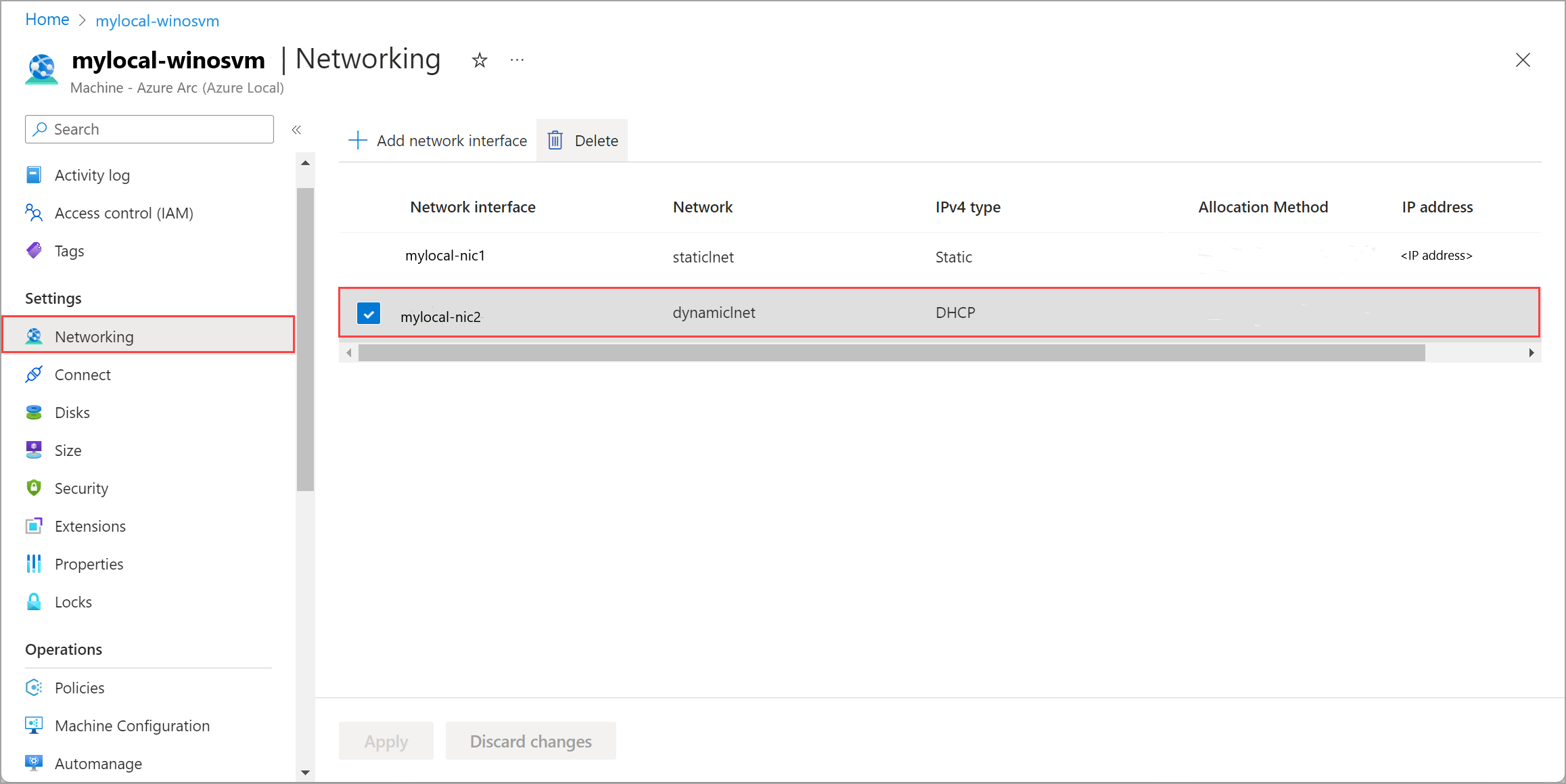Click the Disks icon in Settings
This screenshot has width=1566, height=784.
click(x=34, y=413)
